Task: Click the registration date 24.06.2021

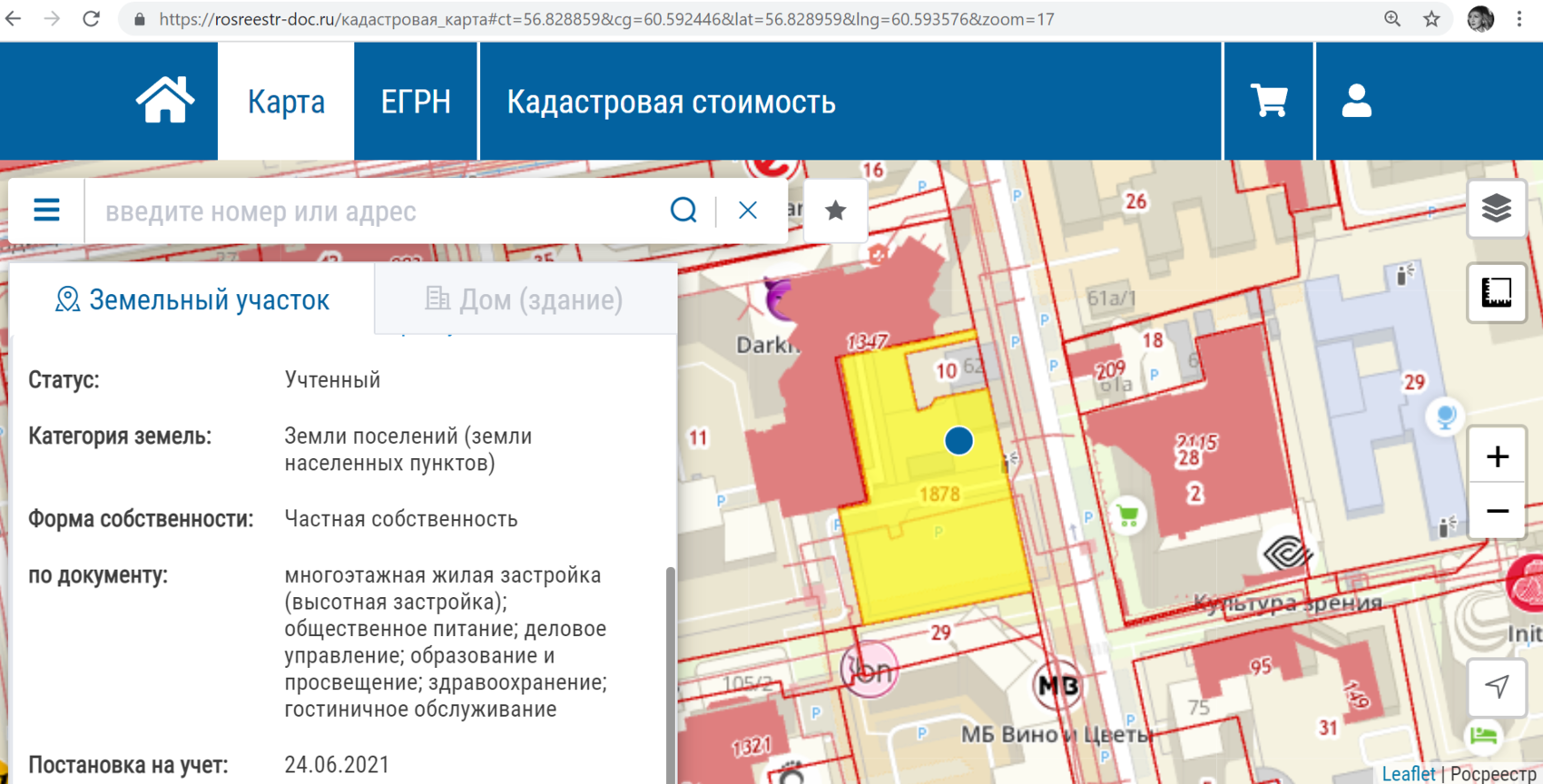Action: pos(337,765)
